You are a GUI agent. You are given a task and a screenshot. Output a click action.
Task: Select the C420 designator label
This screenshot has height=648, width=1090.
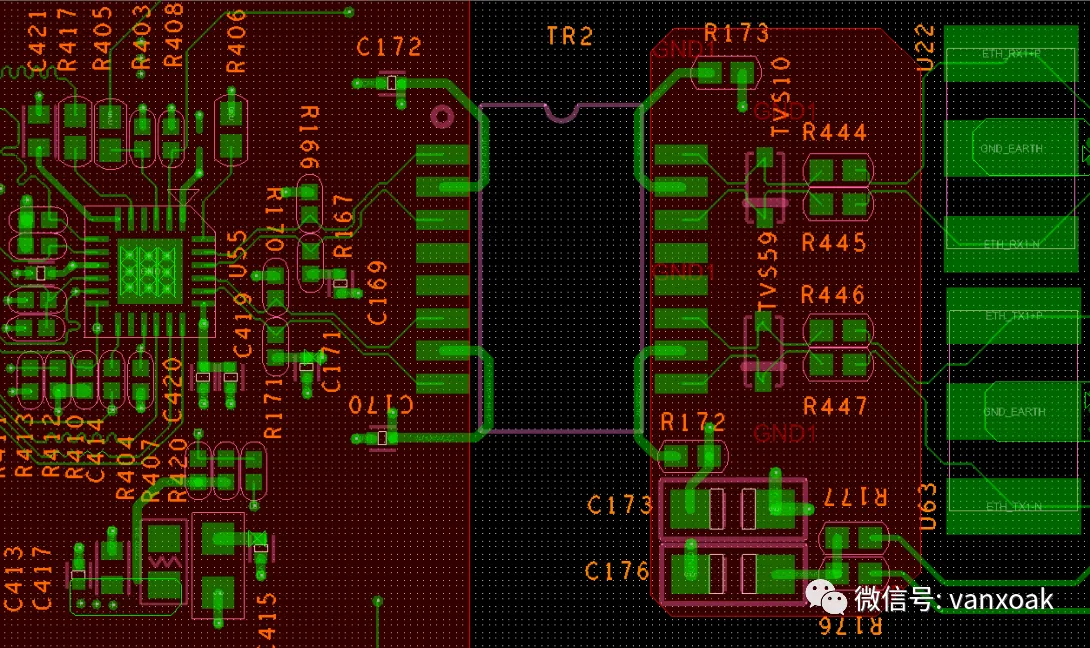172,389
